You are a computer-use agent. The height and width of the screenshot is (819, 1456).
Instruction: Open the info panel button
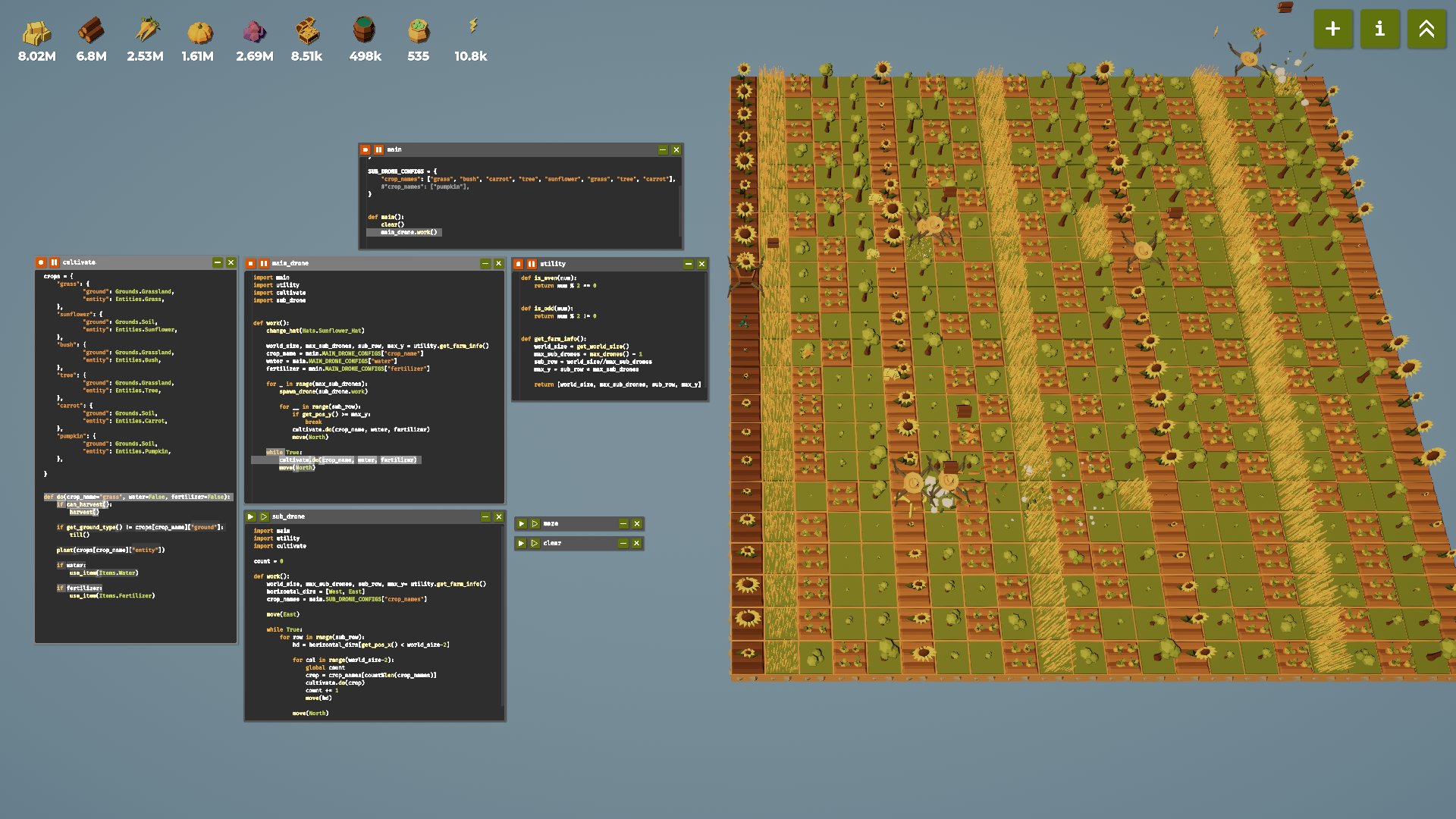click(x=1379, y=29)
